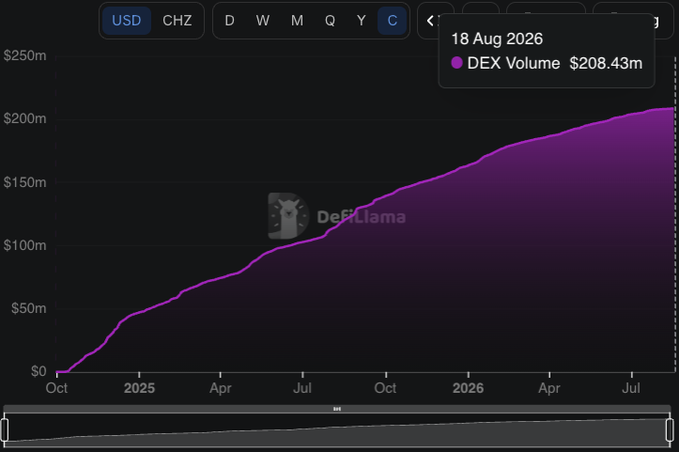Select the quarterly Q interval
The width and height of the screenshot is (679, 452).
330,20
